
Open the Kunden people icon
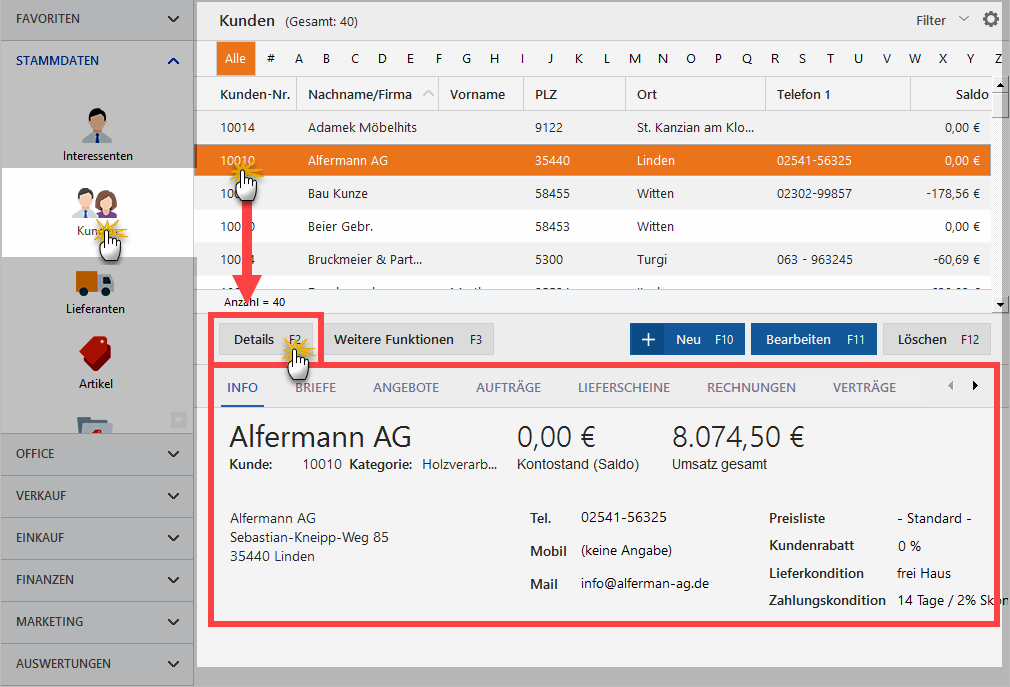[x=95, y=203]
